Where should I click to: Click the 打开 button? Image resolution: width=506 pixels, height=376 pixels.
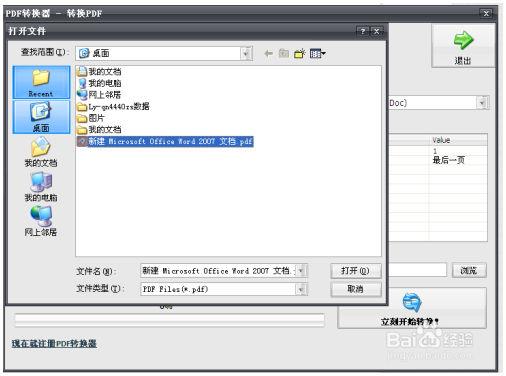pyautogui.click(x=356, y=271)
